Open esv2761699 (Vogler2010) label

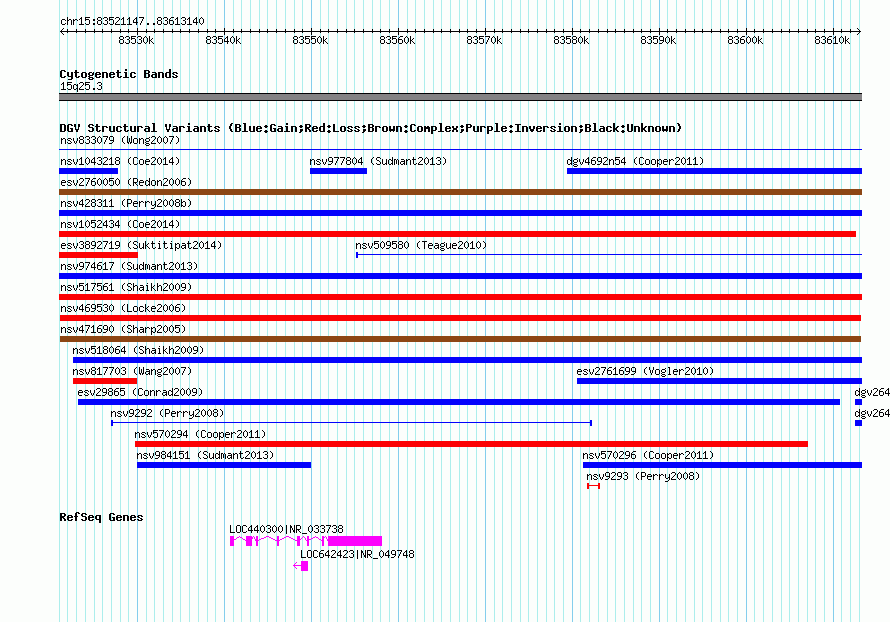(645, 371)
